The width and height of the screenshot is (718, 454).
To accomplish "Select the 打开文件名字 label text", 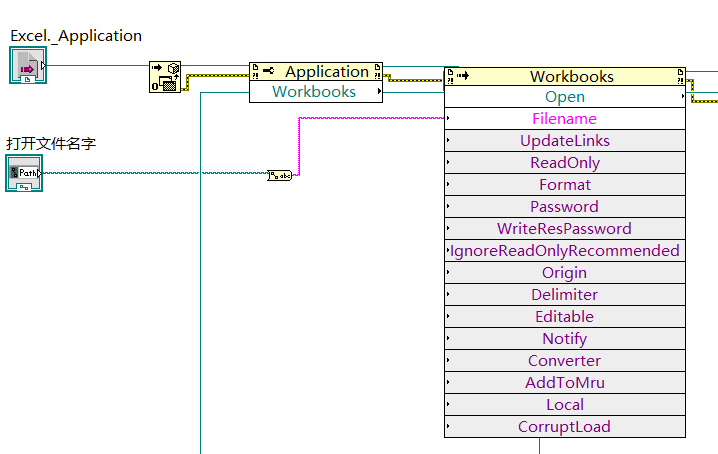I will pos(51,144).
